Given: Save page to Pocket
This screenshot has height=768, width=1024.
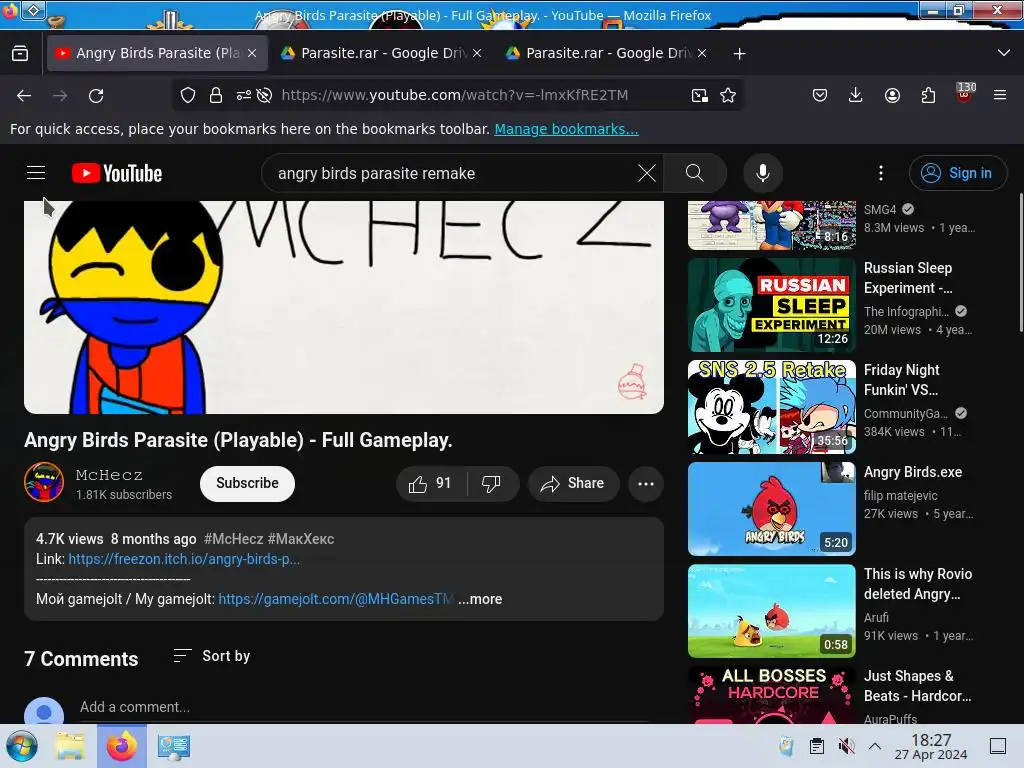Looking at the screenshot, I should coord(820,95).
